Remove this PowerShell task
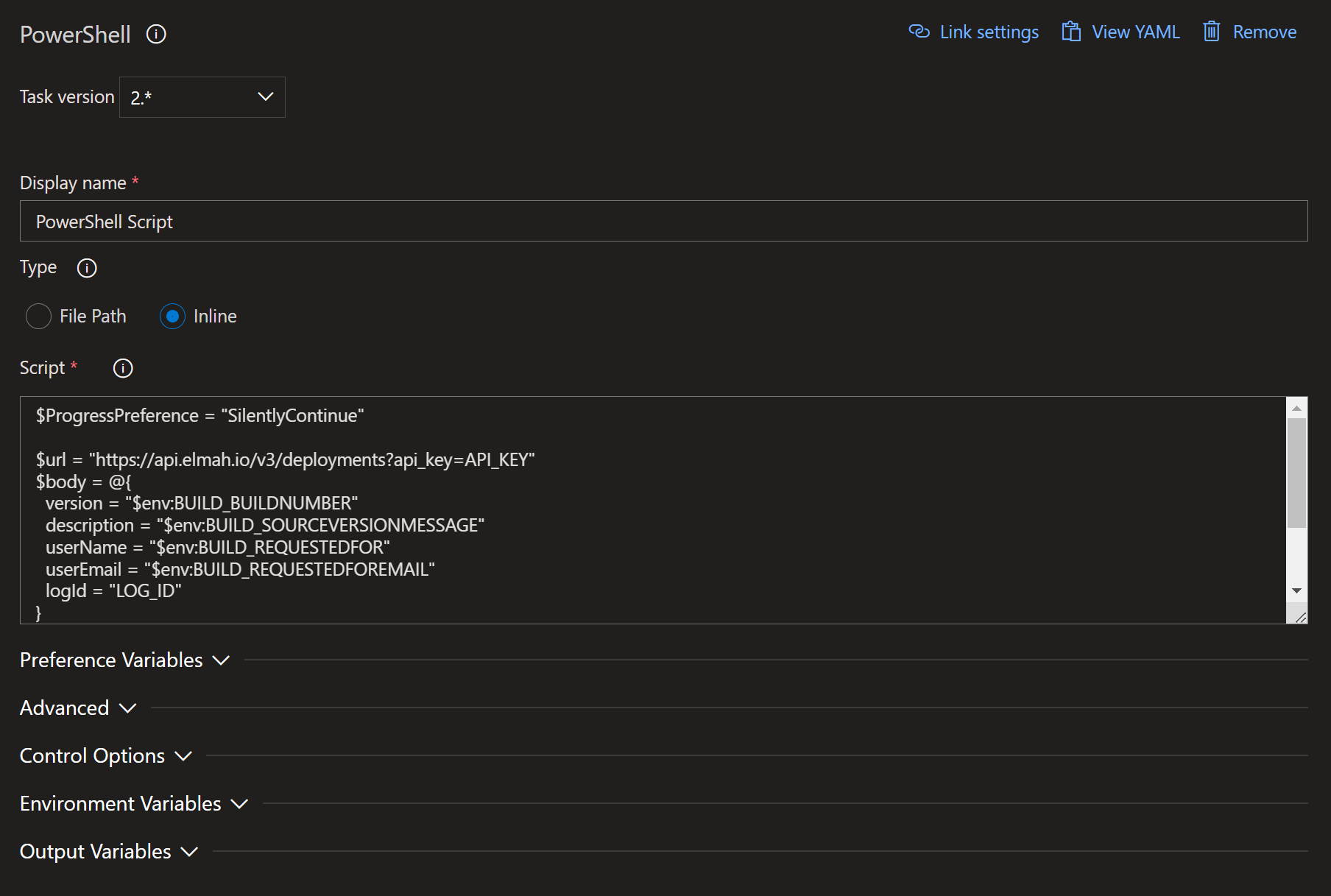The image size is (1331, 896). 1250,32
